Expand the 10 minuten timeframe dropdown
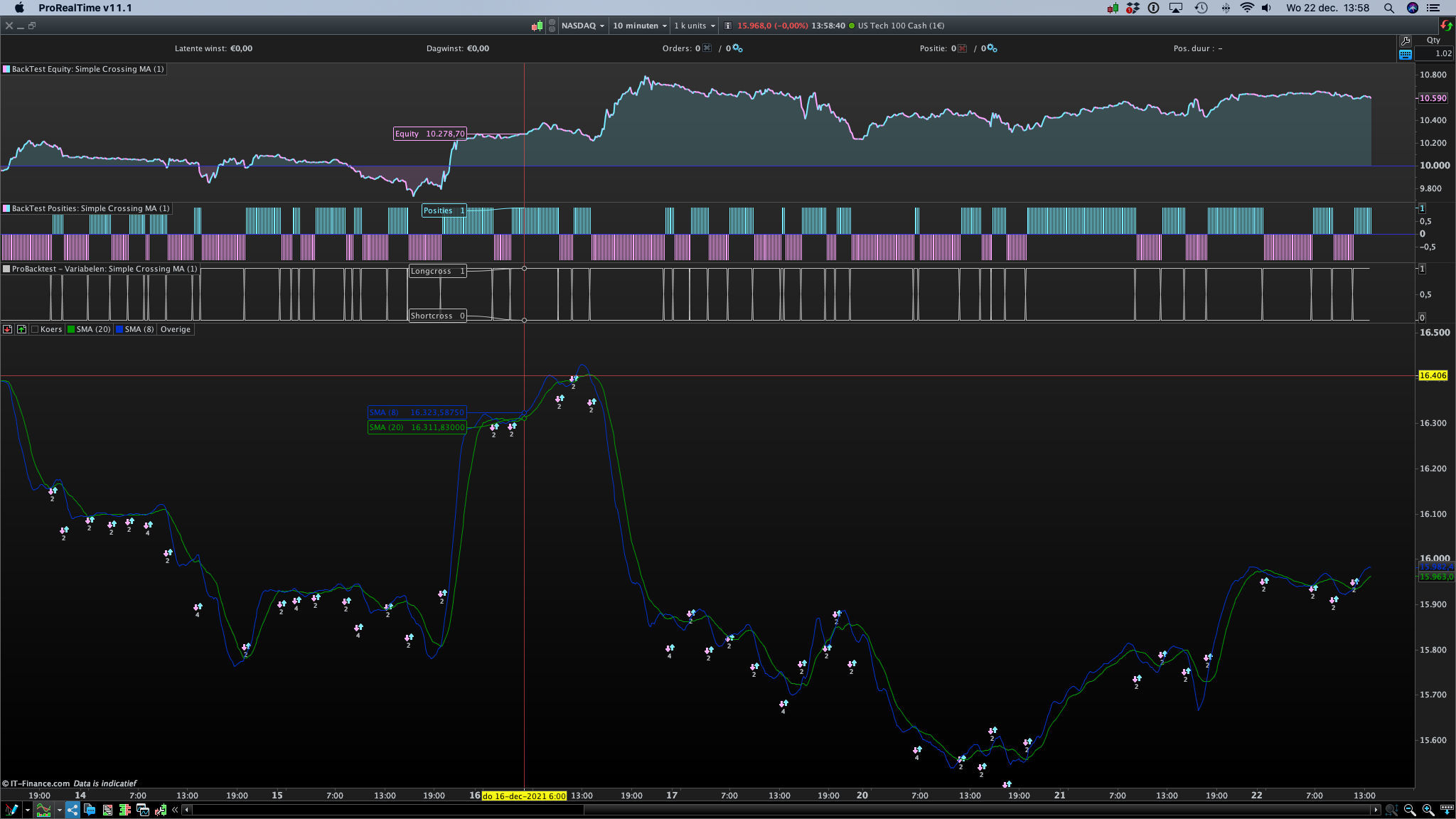The width and height of the screenshot is (1456, 819). pos(640,26)
